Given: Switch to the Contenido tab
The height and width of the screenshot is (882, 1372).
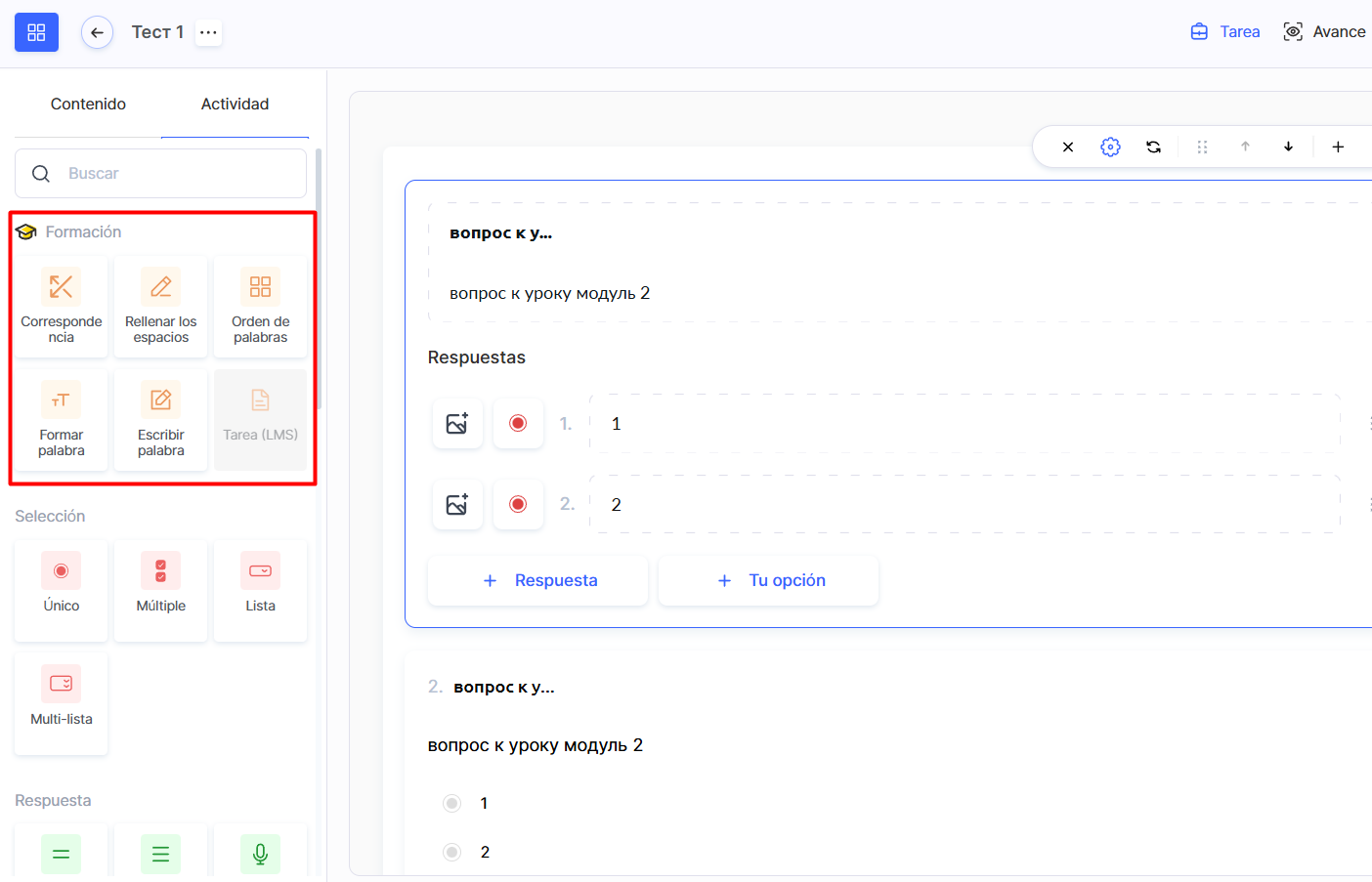Looking at the screenshot, I should click(88, 104).
